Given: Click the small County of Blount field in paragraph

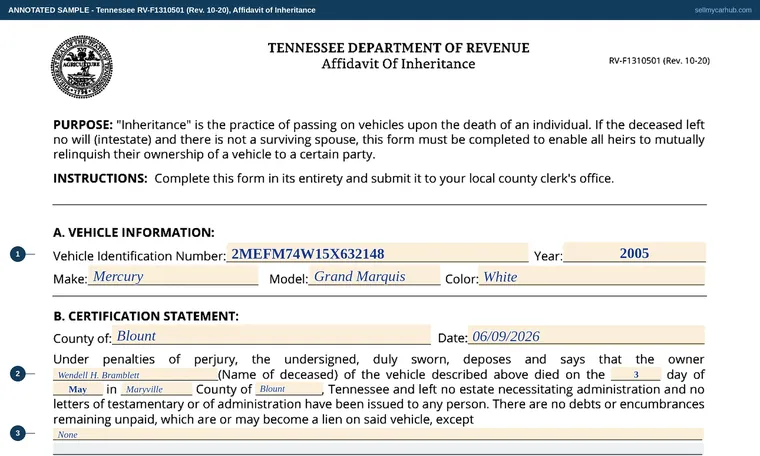Looking at the screenshot, I should click(289, 389).
